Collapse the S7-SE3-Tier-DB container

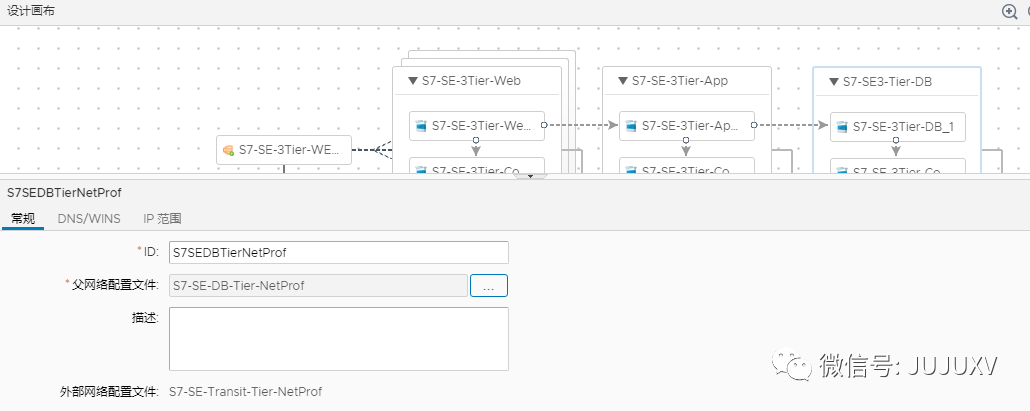click(x=834, y=82)
